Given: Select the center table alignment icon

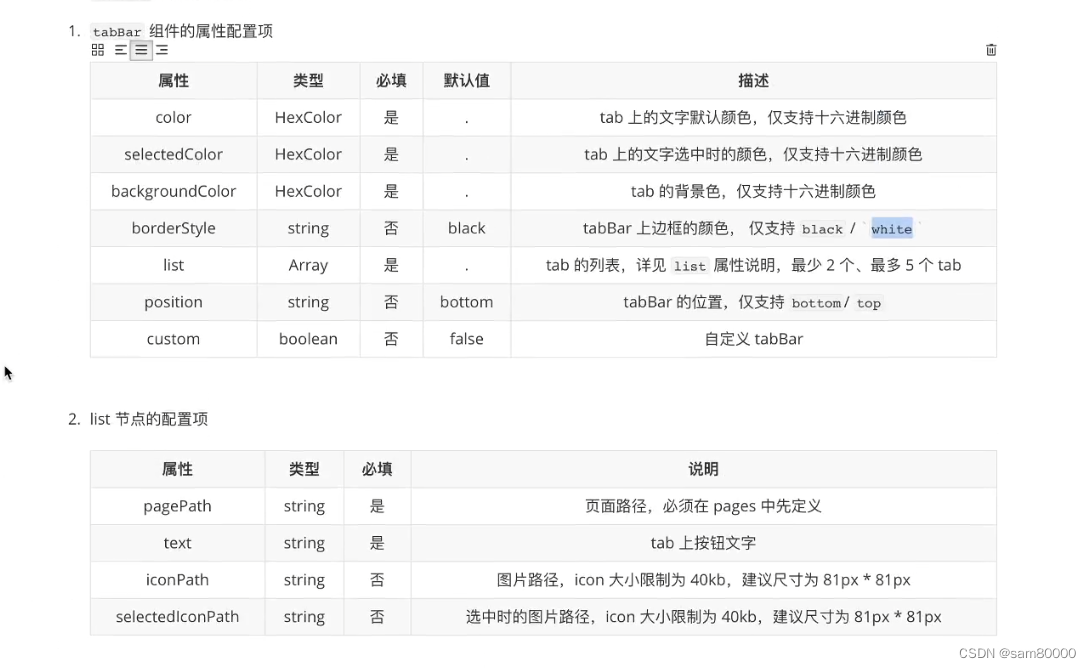Looking at the screenshot, I should (x=141, y=50).
